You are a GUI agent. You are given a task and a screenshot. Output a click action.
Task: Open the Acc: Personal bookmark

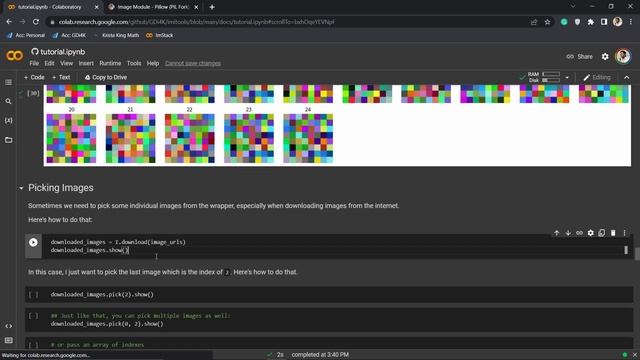pyautogui.click(x=26, y=36)
